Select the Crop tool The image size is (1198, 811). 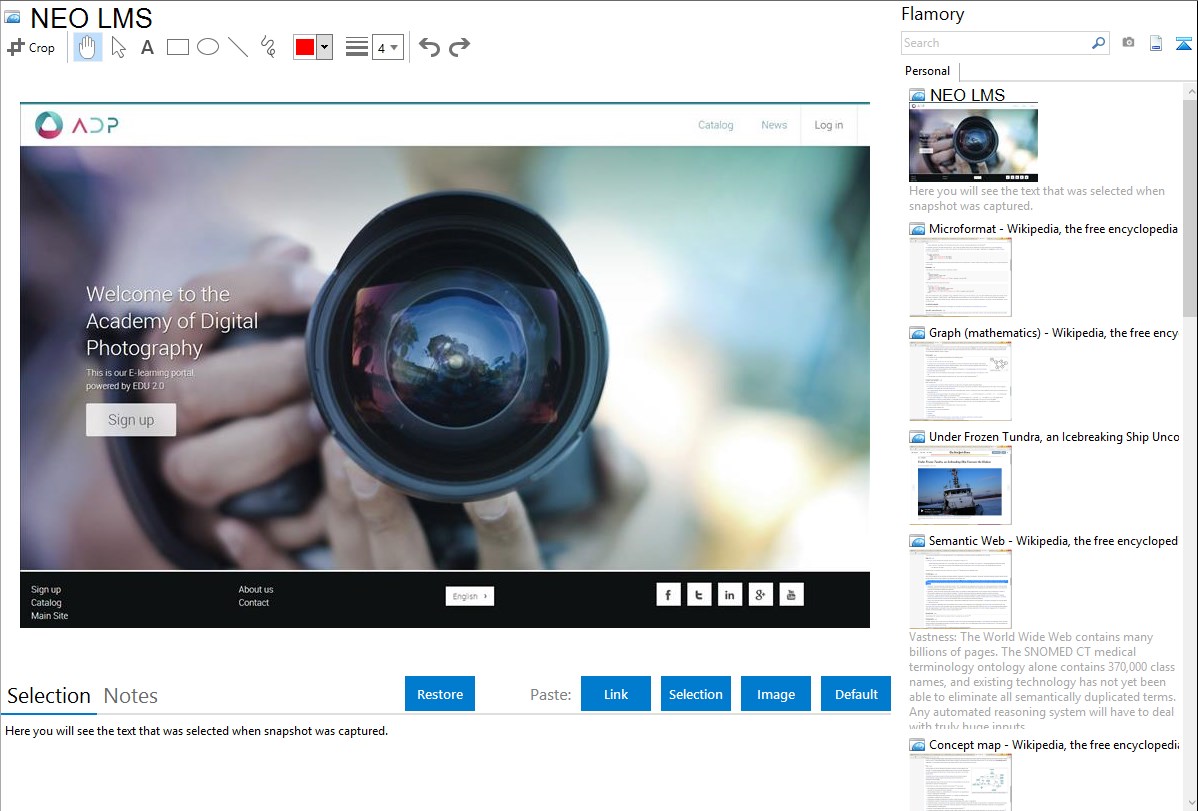(x=31, y=47)
